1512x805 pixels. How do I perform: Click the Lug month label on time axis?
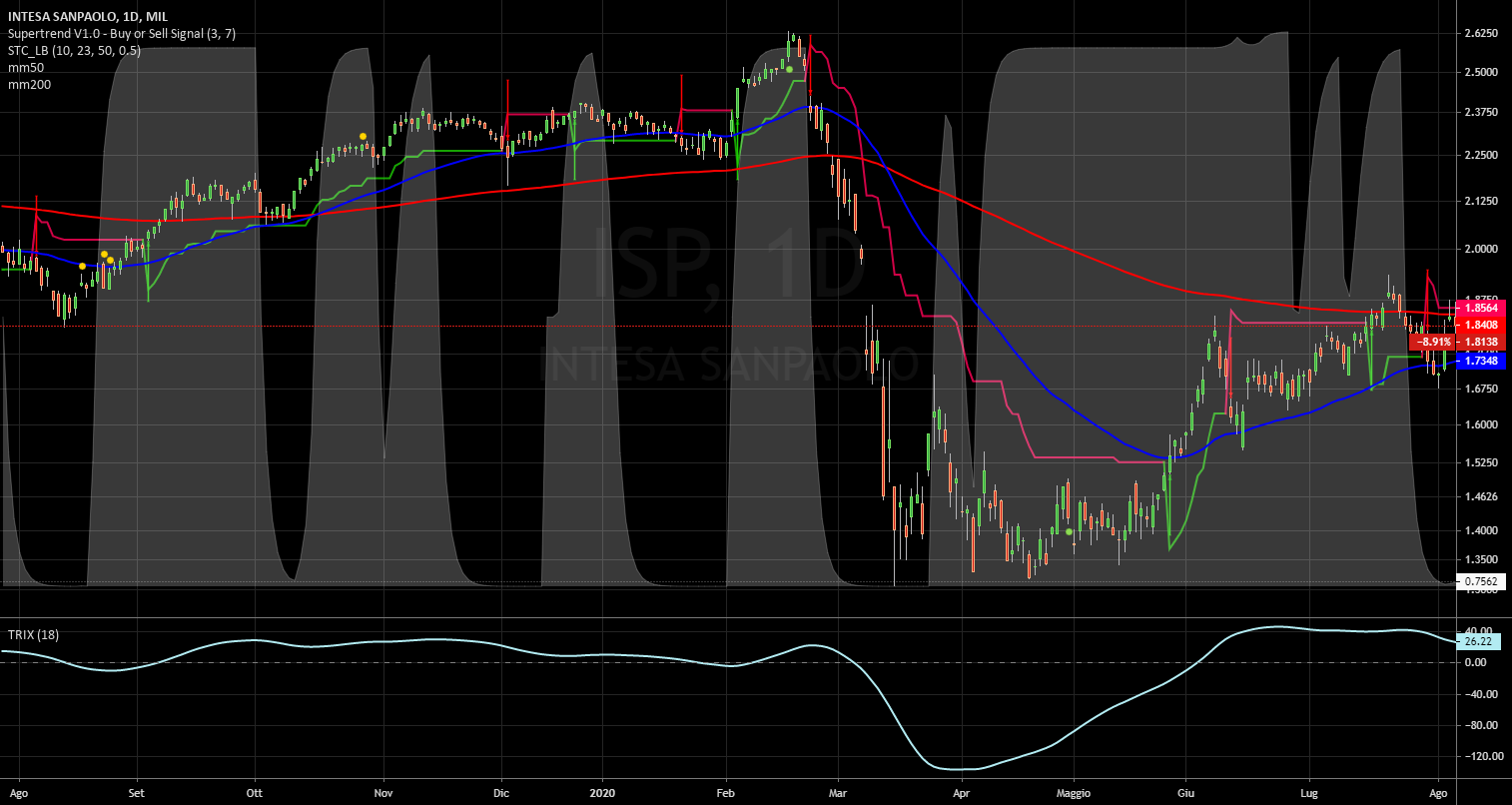click(x=1308, y=795)
